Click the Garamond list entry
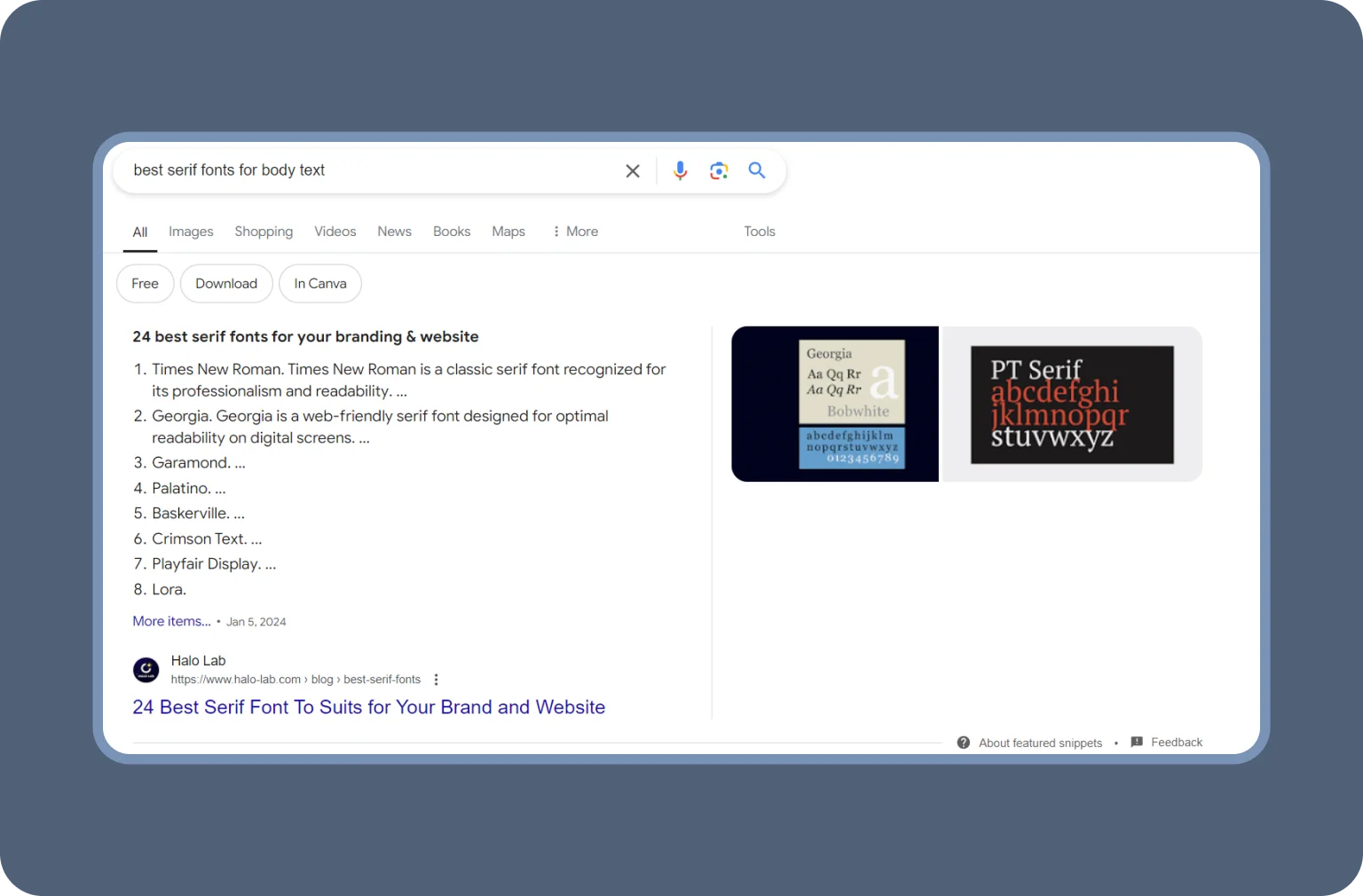The height and width of the screenshot is (896, 1363). point(198,463)
